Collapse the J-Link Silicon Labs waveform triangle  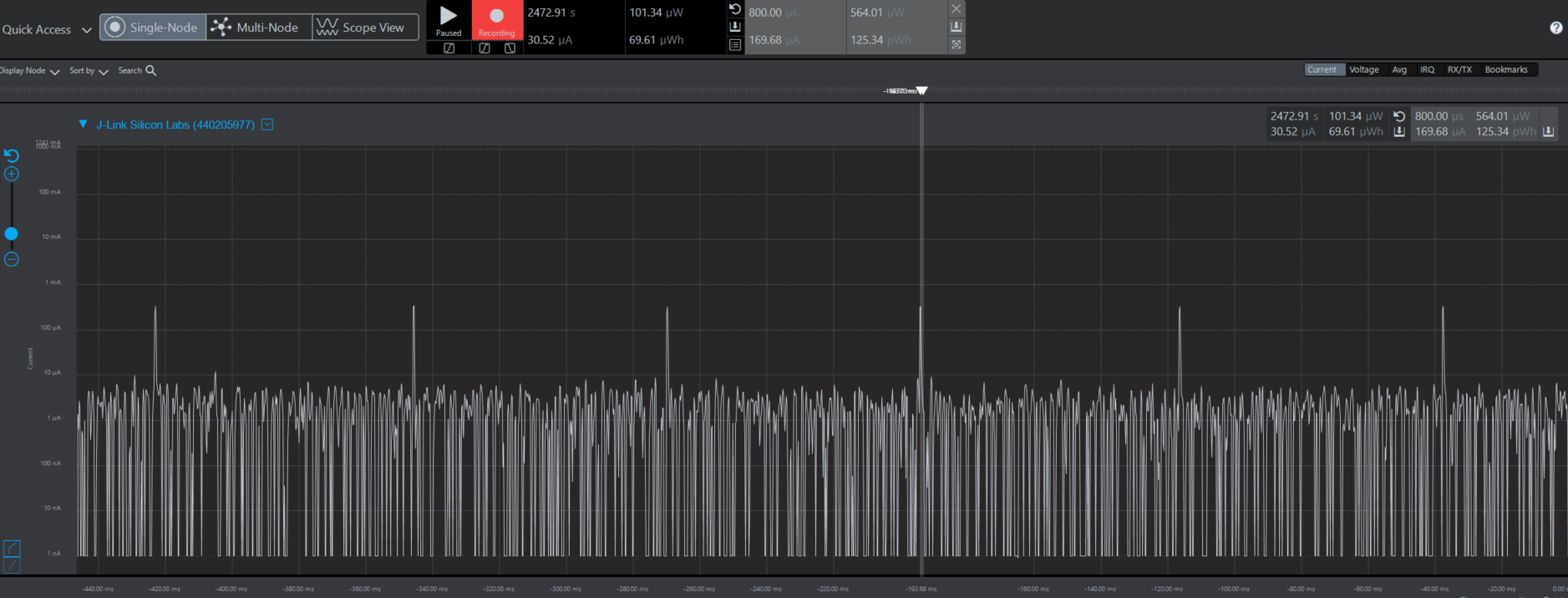coord(84,124)
